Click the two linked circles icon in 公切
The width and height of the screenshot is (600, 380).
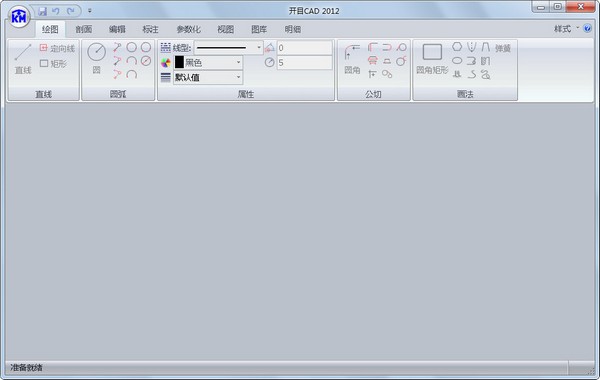(x=387, y=74)
